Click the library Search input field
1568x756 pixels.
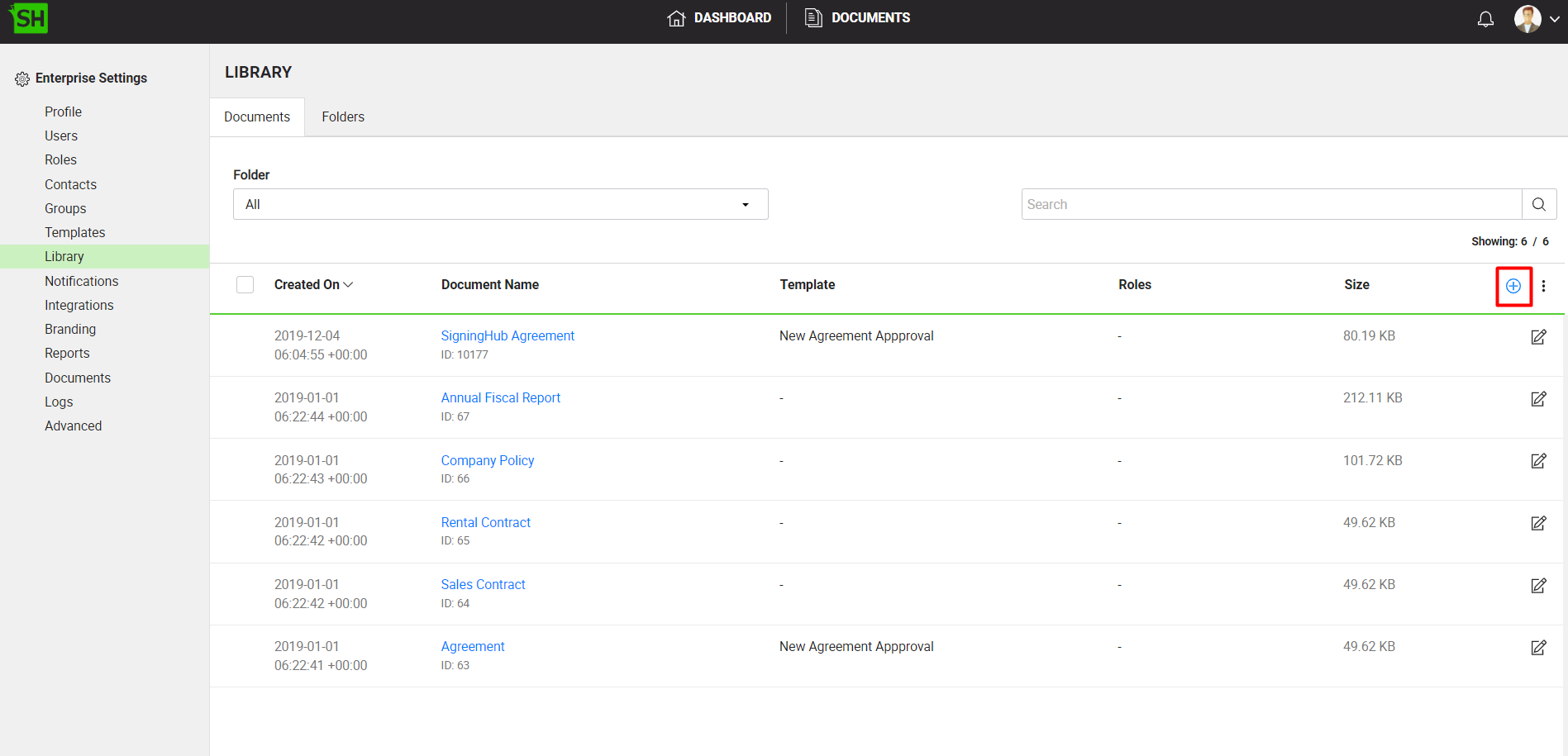tap(1270, 204)
